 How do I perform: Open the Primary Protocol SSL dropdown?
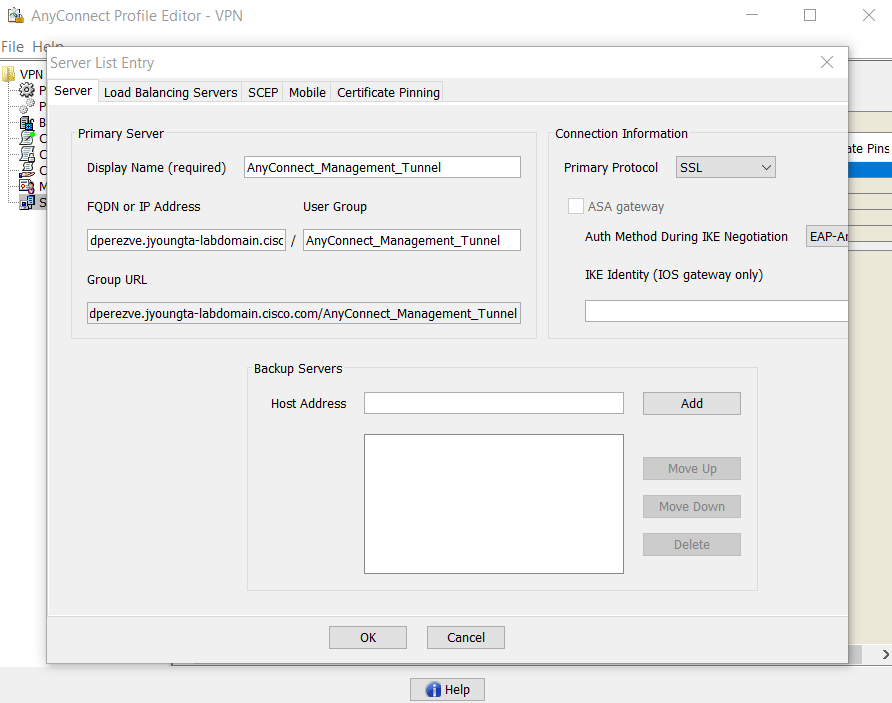[725, 167]
